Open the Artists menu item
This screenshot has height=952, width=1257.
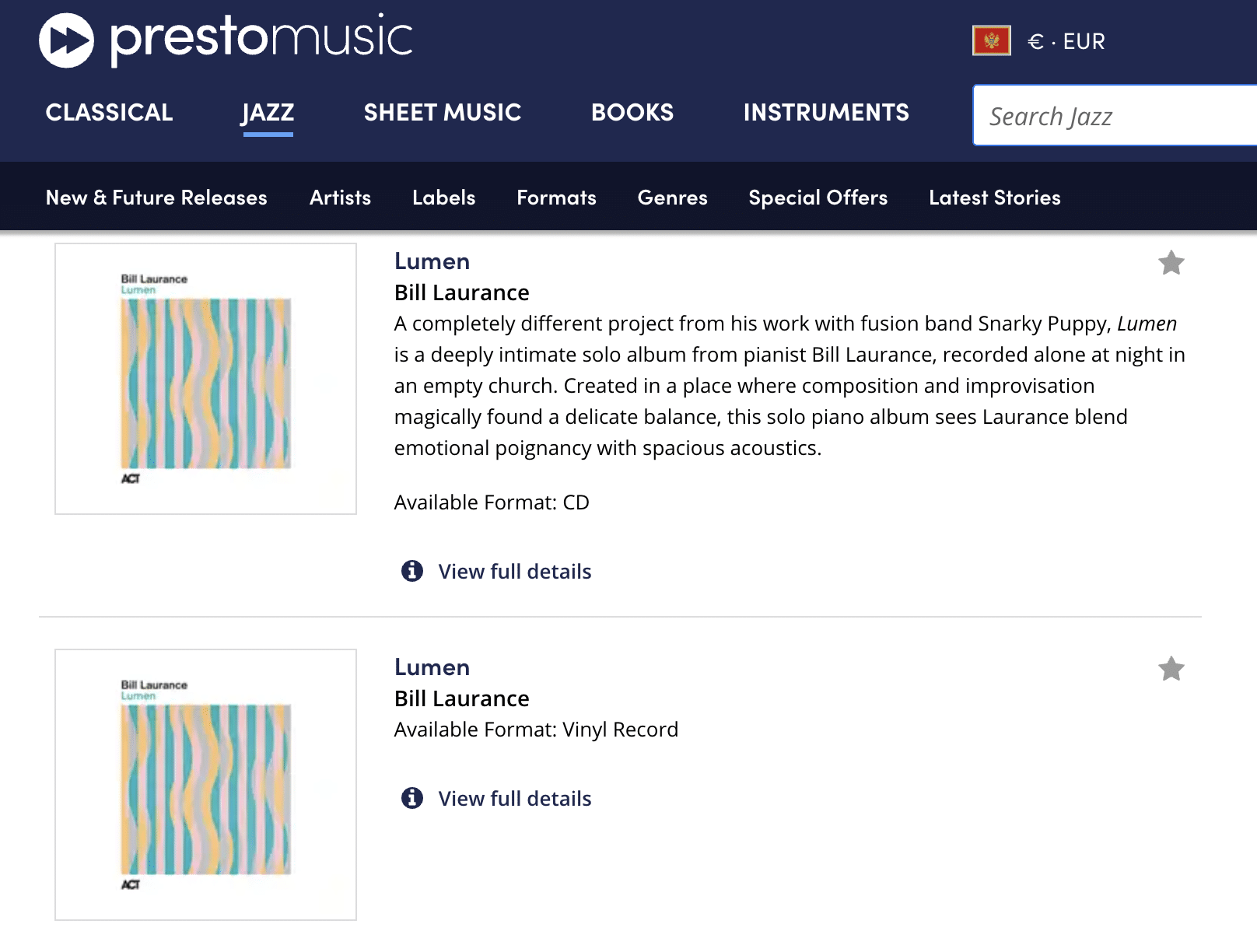pyautogui.click(x=340, y=198)
